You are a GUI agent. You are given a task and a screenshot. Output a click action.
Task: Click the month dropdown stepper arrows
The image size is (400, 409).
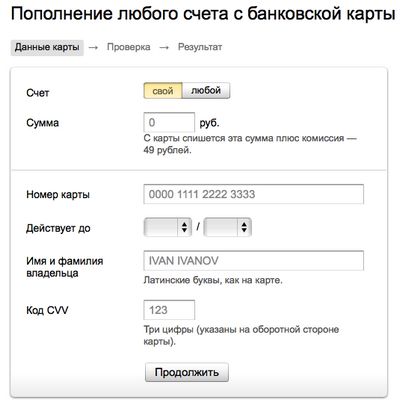pyautogui.click(x=184, y=227)
